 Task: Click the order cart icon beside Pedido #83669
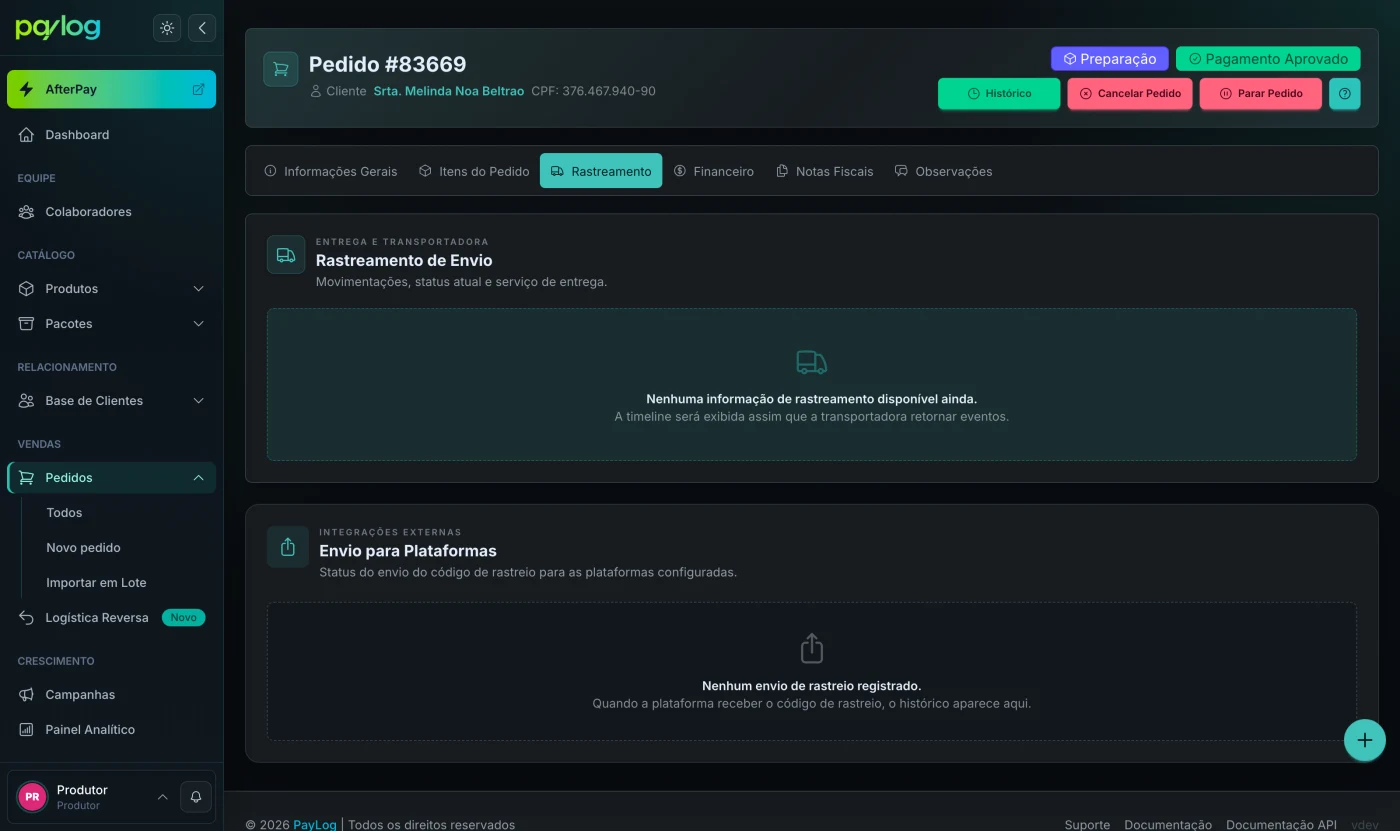[x=281, y=69]
